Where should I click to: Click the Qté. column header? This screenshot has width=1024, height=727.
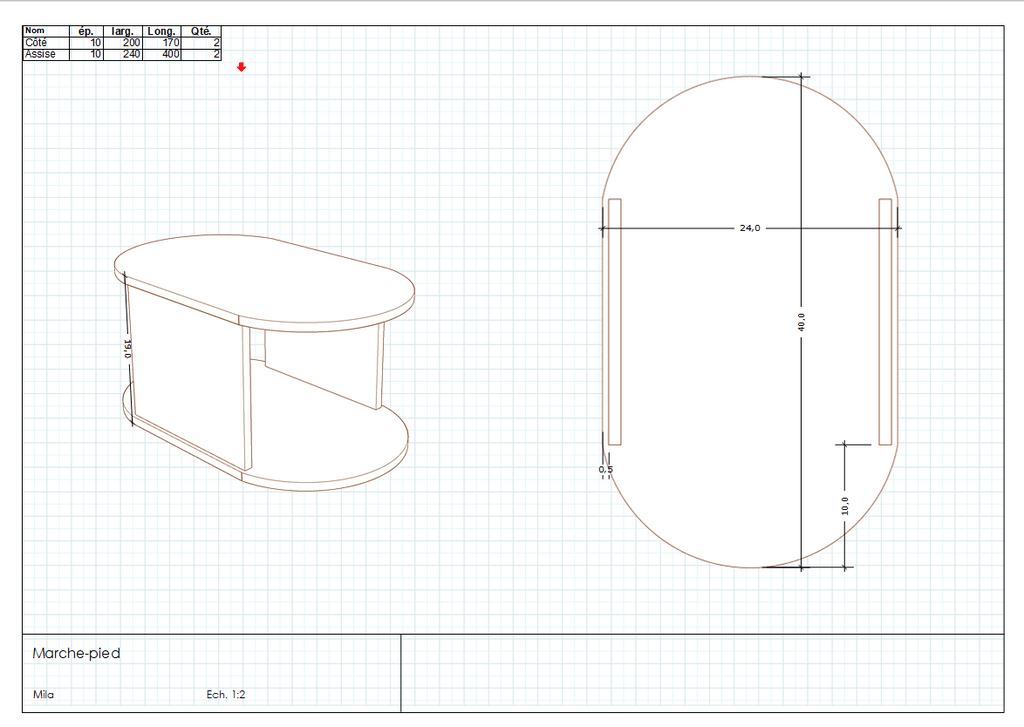coord(201,31)
